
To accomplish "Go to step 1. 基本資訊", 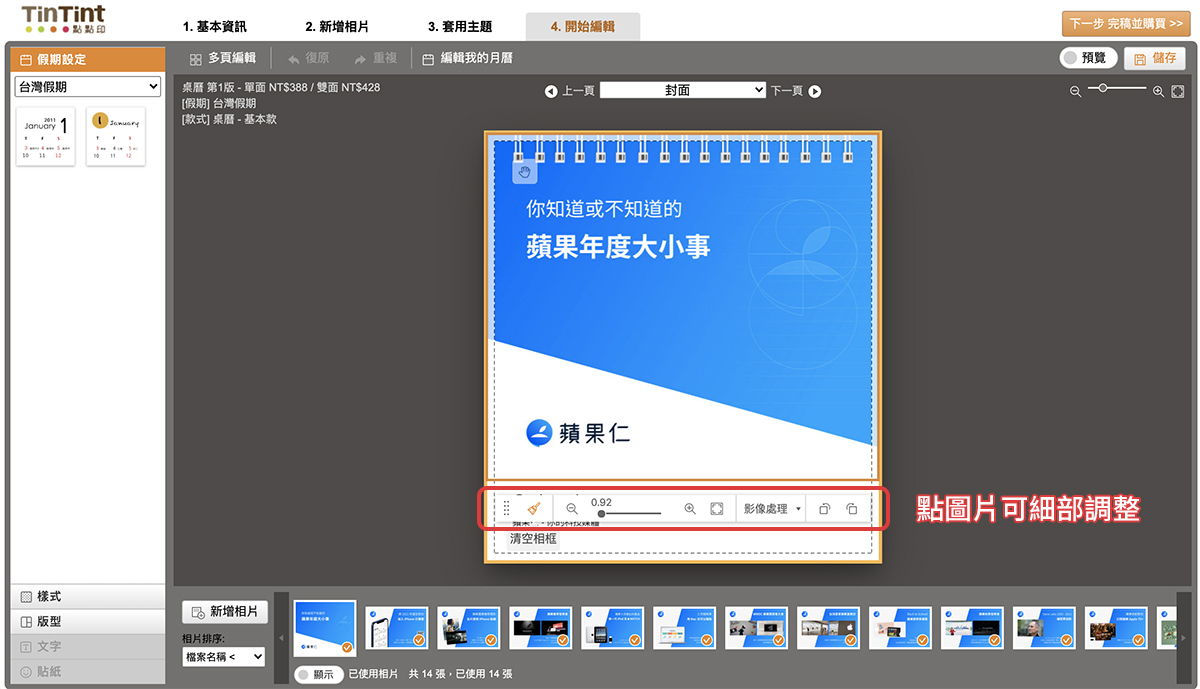I will tap(214, 26).
